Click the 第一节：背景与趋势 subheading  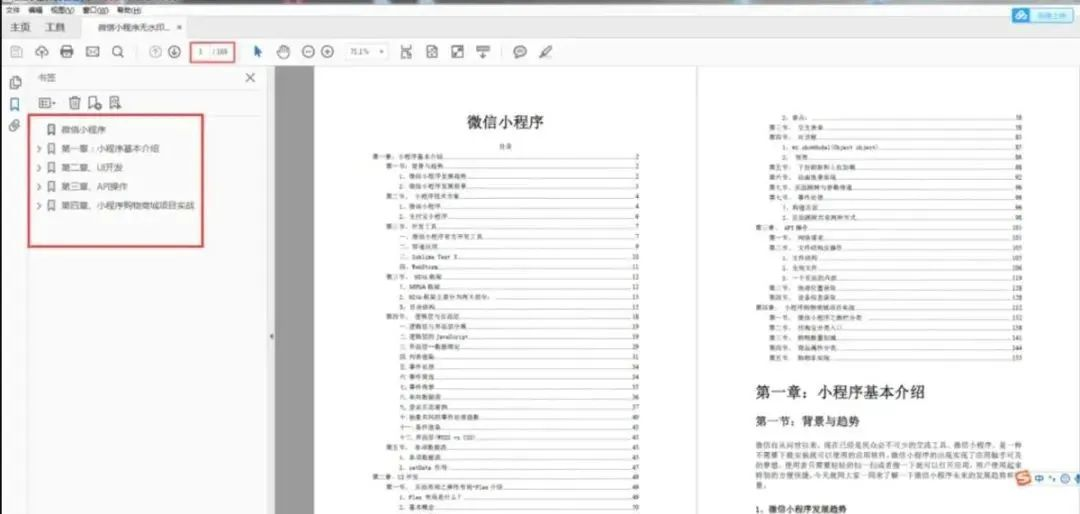tap(807, 420)
